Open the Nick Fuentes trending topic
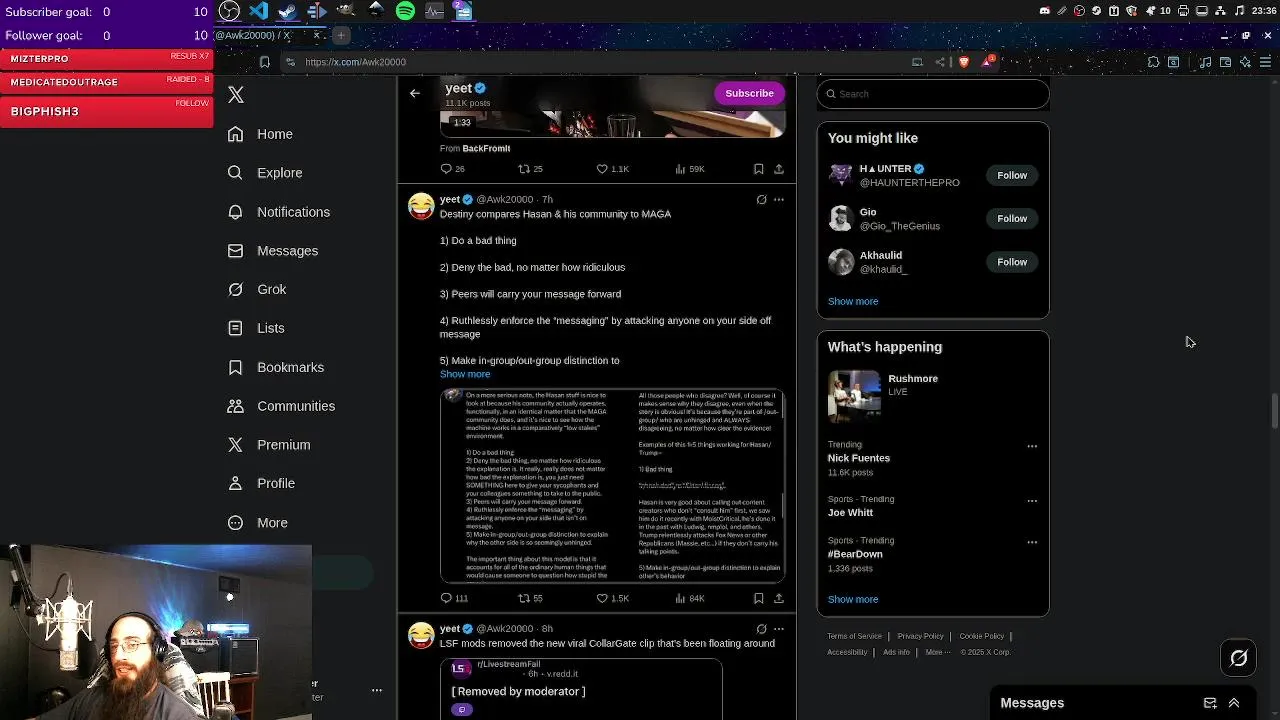 coord(859,458)
